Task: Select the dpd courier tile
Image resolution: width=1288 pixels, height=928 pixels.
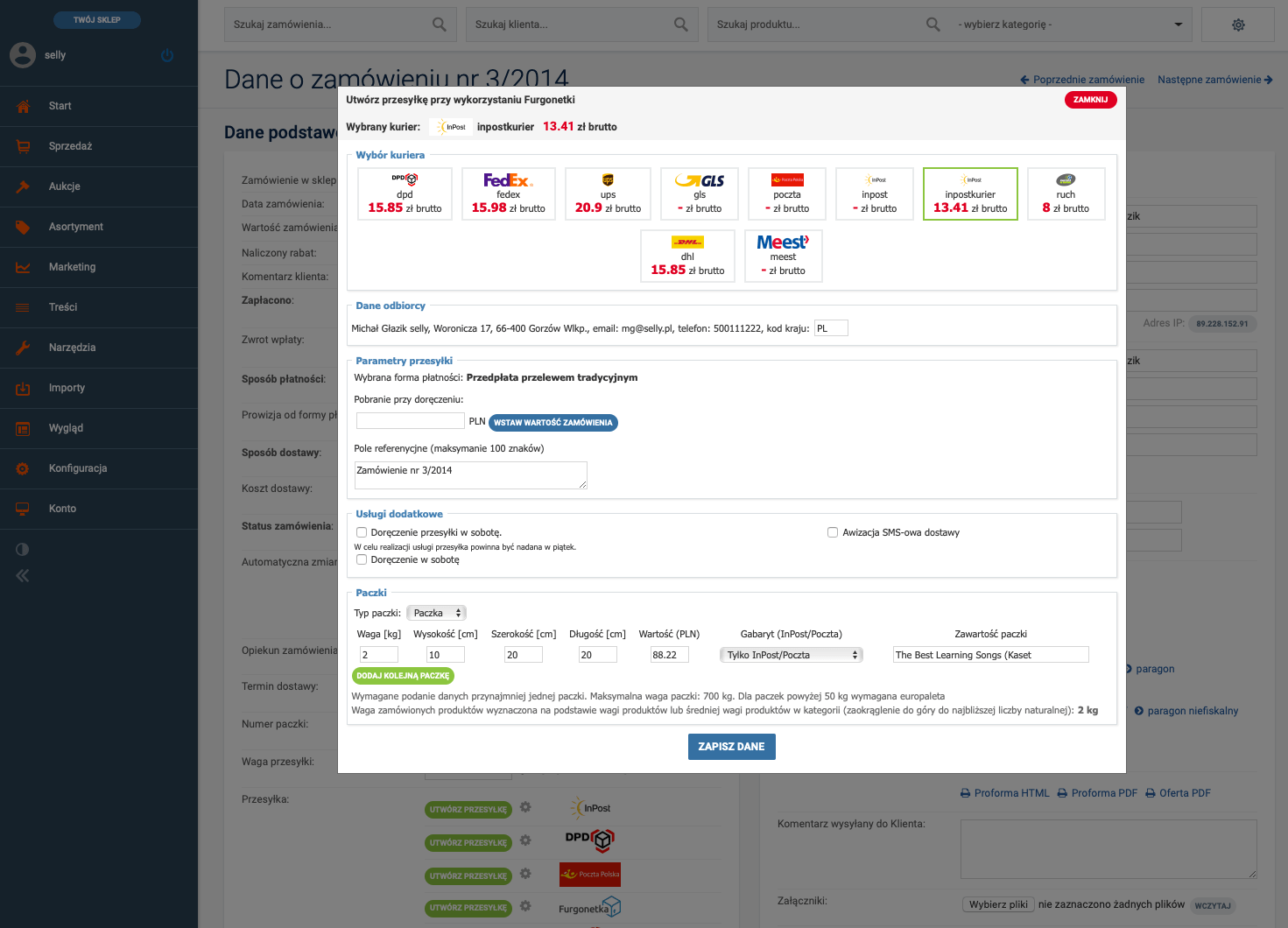Action: (405, 193)
